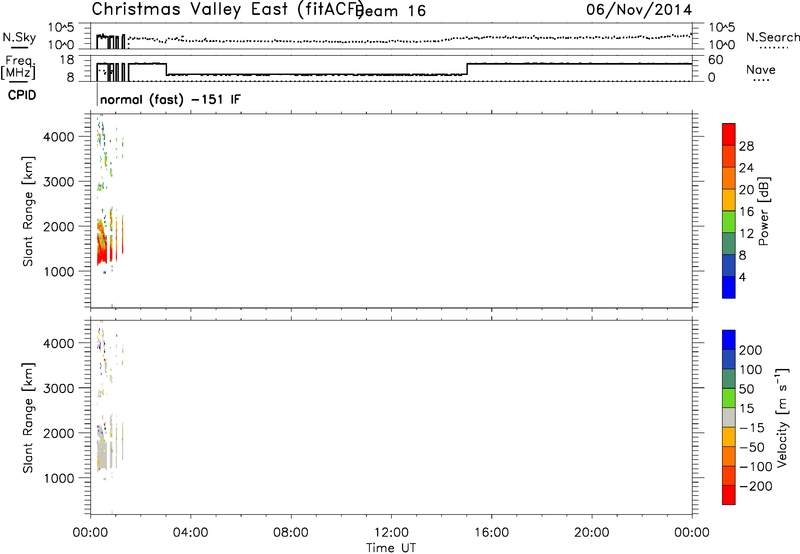The height and width of the screenshot is (554, 800).
Task: Click the Freq. [MHz] axis label
Action: (19, 68)
